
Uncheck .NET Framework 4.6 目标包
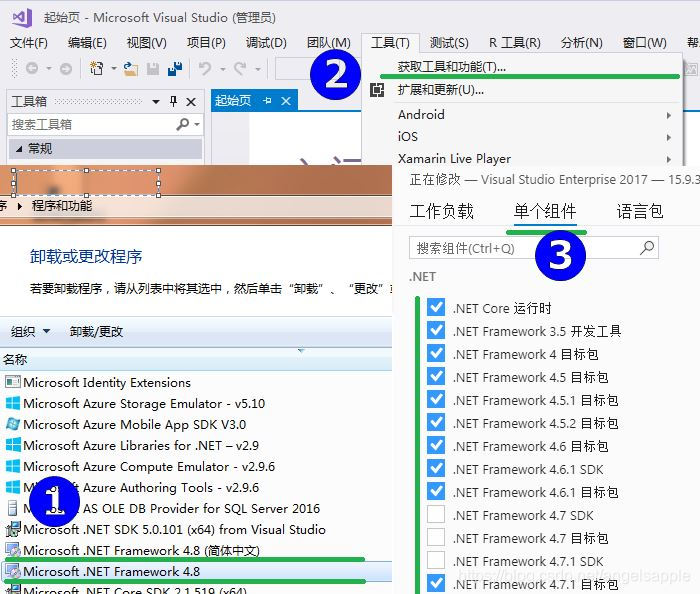click(436, 445)
